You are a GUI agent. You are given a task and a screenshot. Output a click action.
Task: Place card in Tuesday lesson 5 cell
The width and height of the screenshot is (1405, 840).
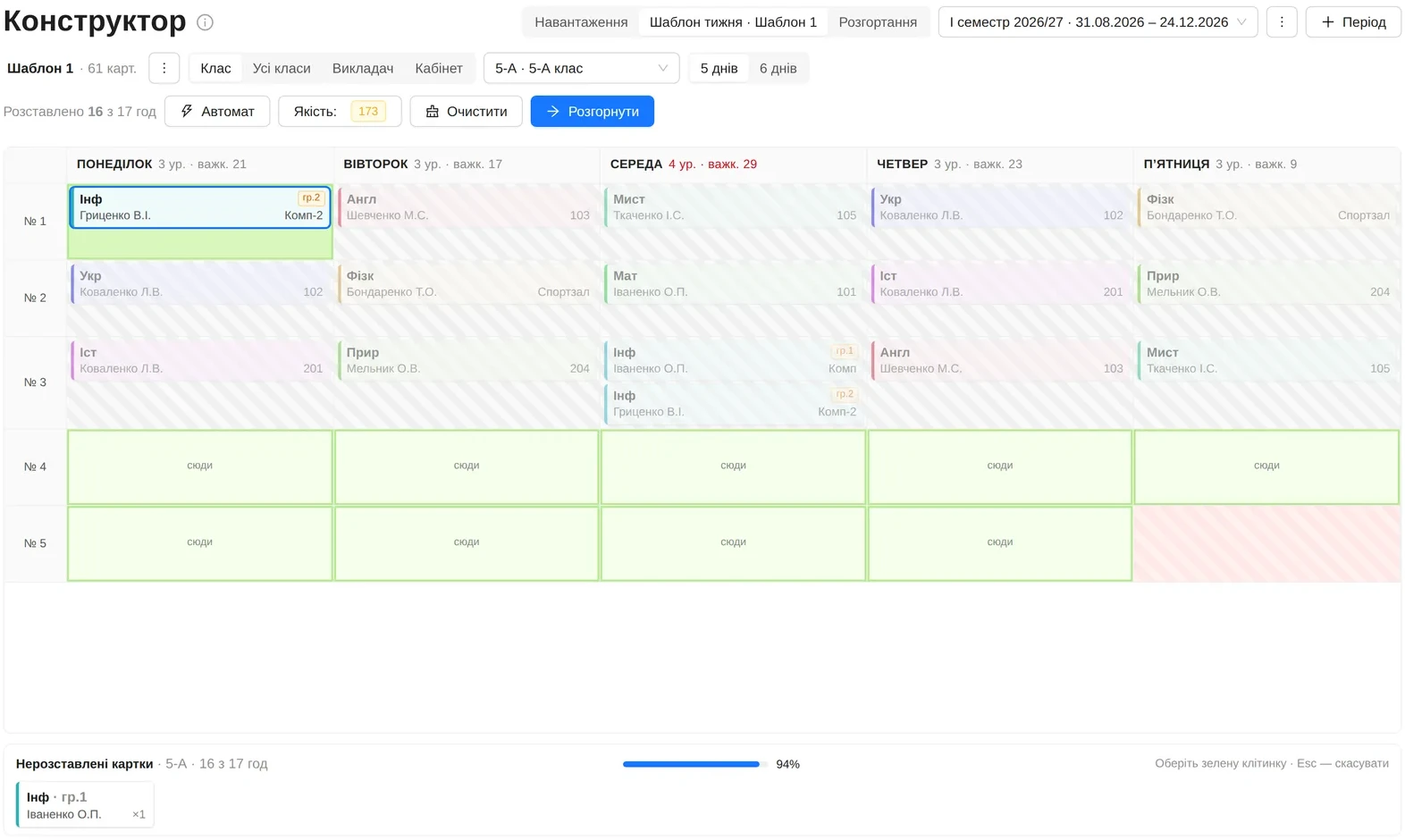(x=467, y=544)
